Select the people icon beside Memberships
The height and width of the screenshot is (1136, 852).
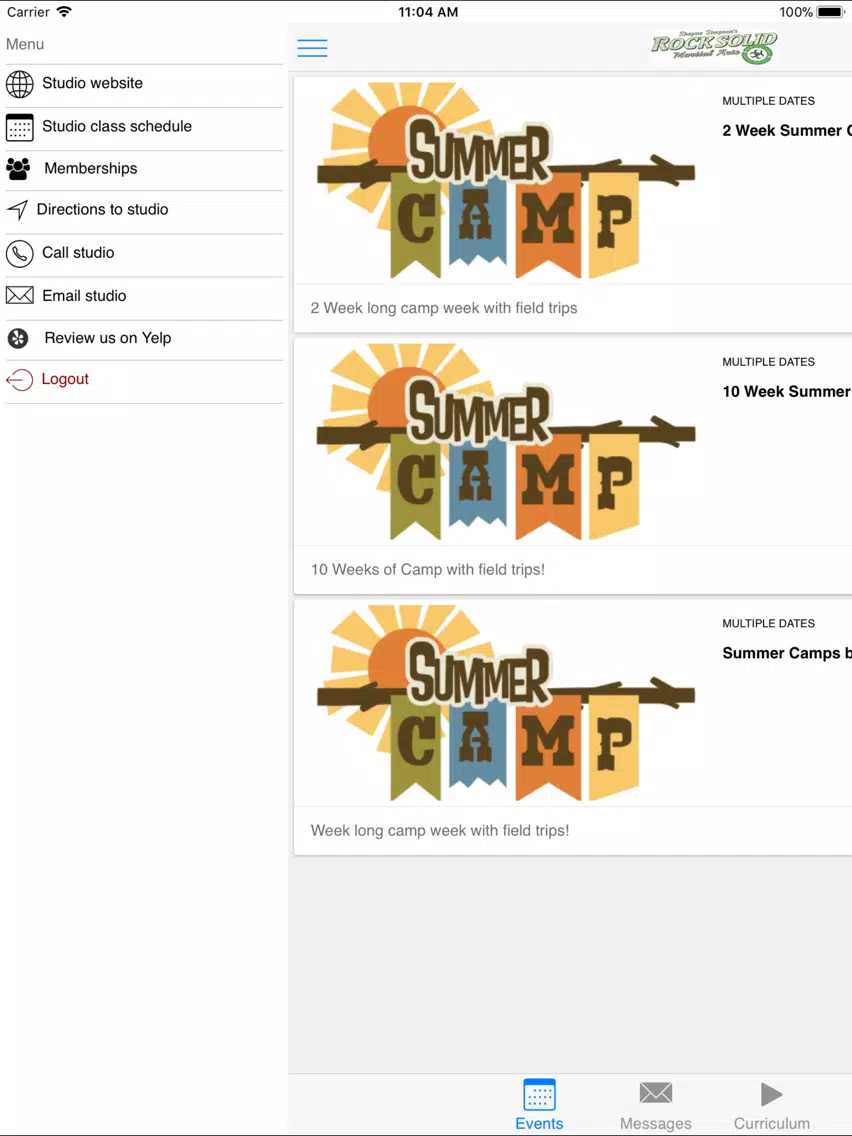(x=18, y=169)
